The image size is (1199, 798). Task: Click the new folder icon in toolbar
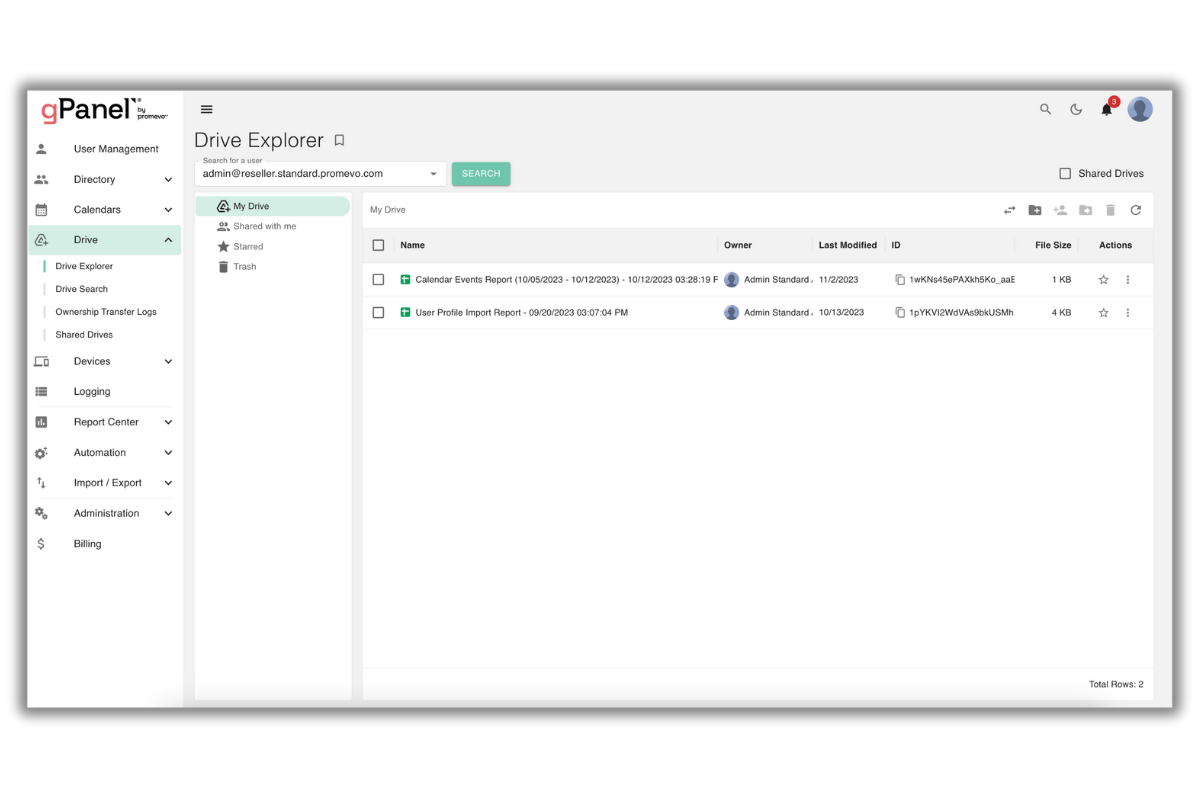(1035, 210)
